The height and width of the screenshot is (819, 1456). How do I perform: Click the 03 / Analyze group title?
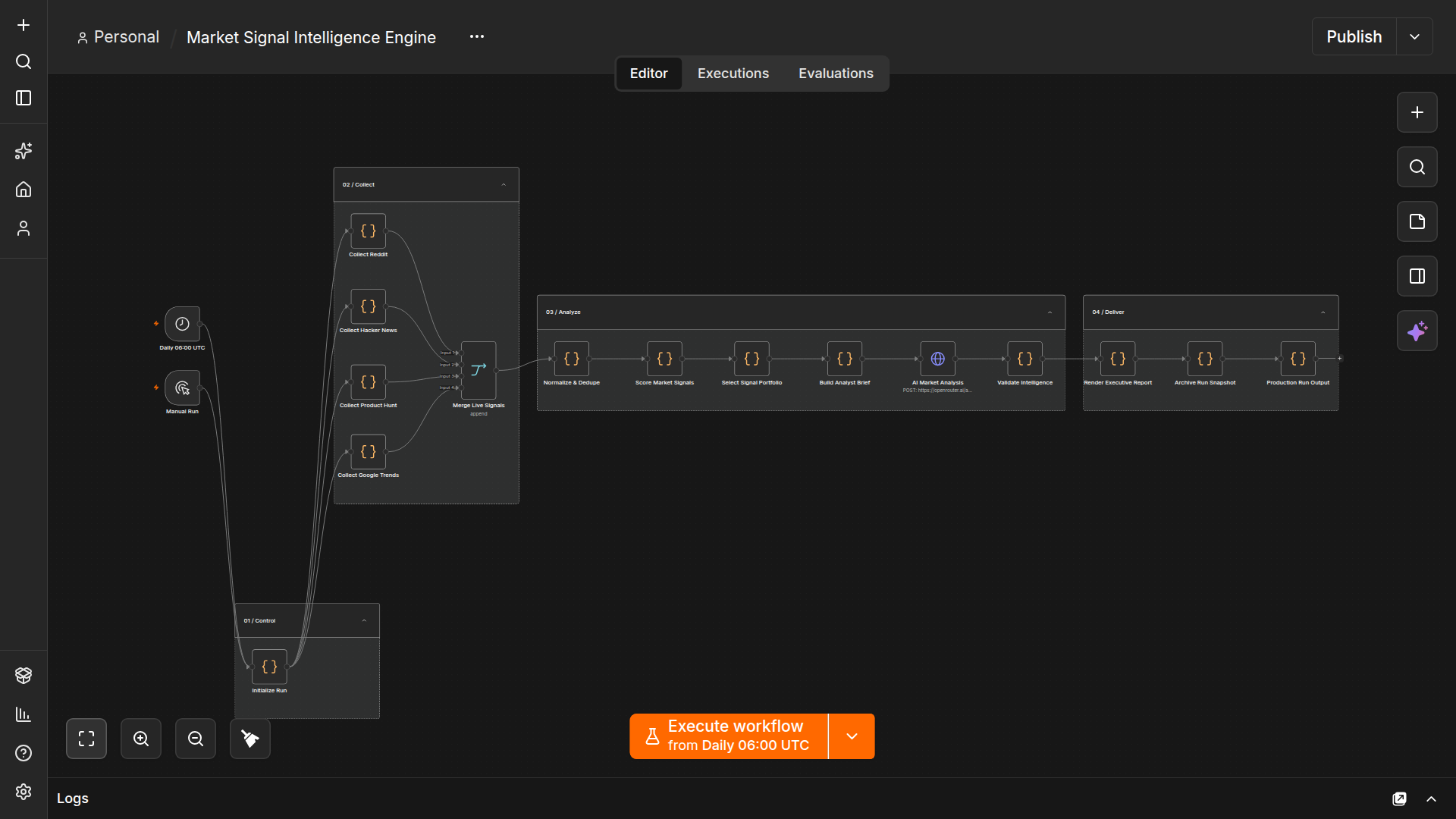[563, 312]
